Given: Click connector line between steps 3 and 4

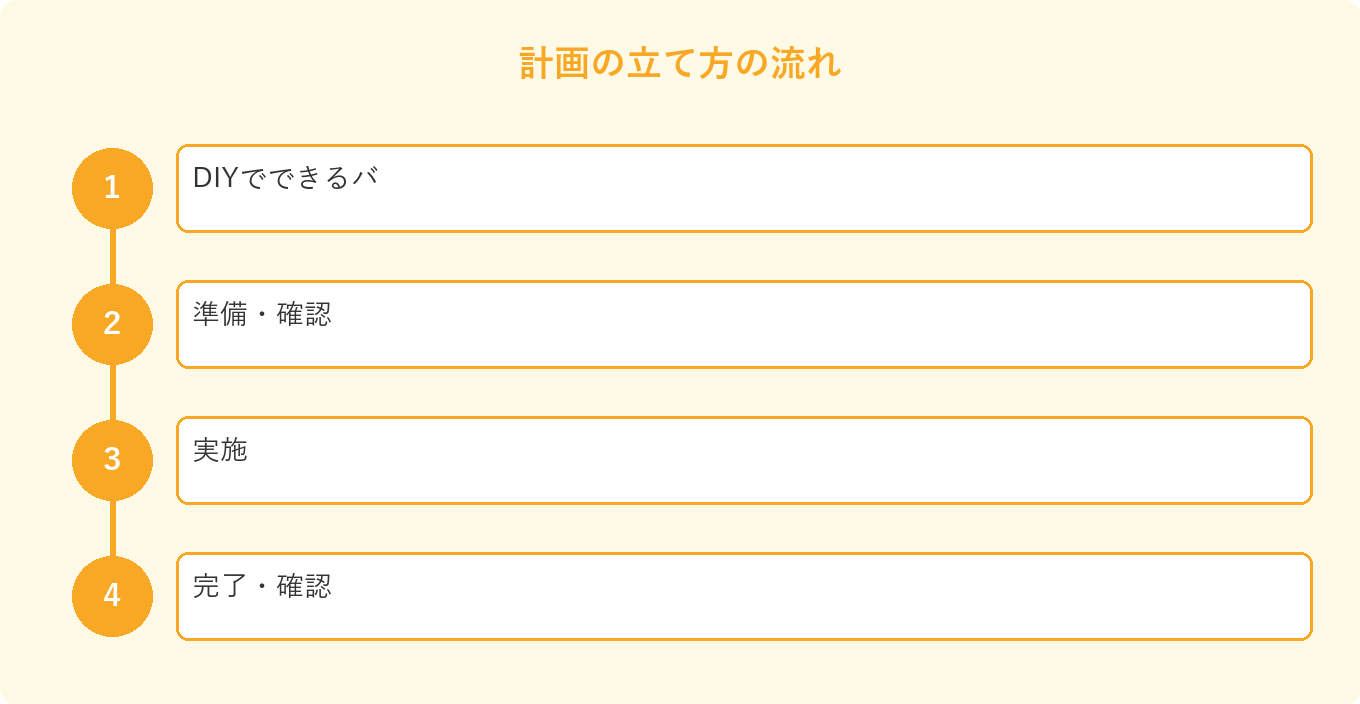Looking at the screenshot, I should (x=112, y=528).
